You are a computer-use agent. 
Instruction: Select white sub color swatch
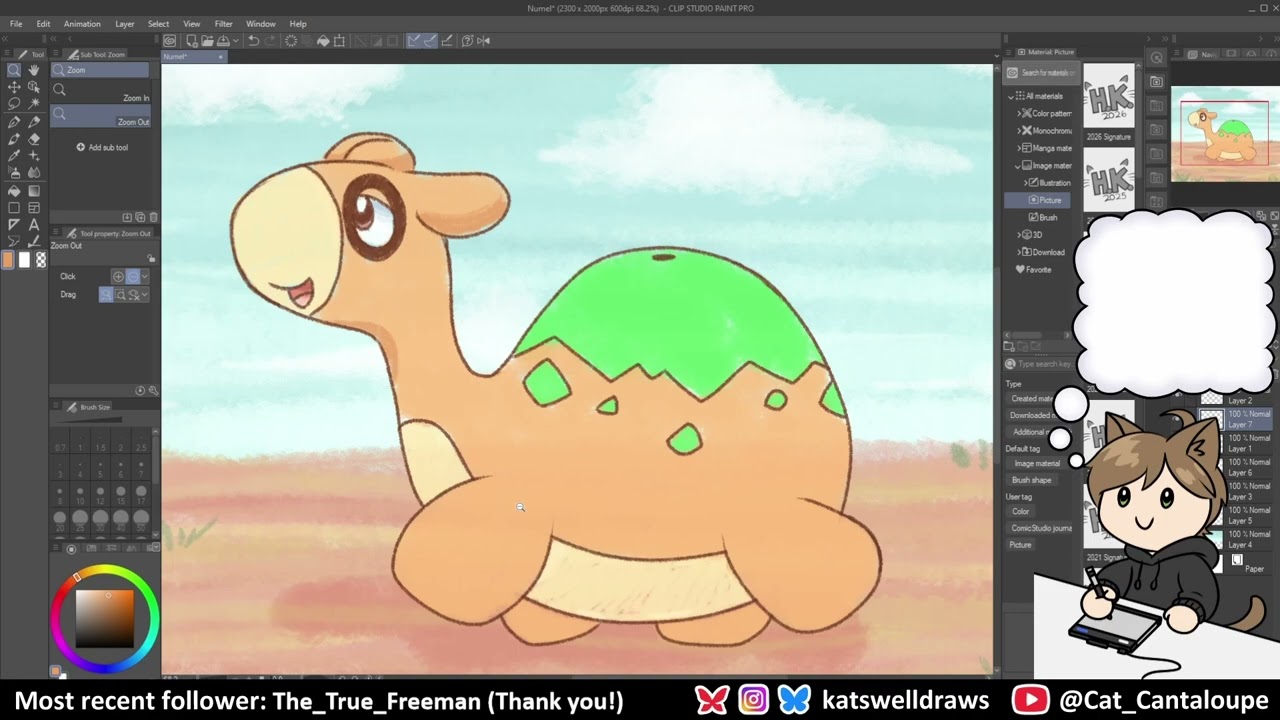click(25, 260)
